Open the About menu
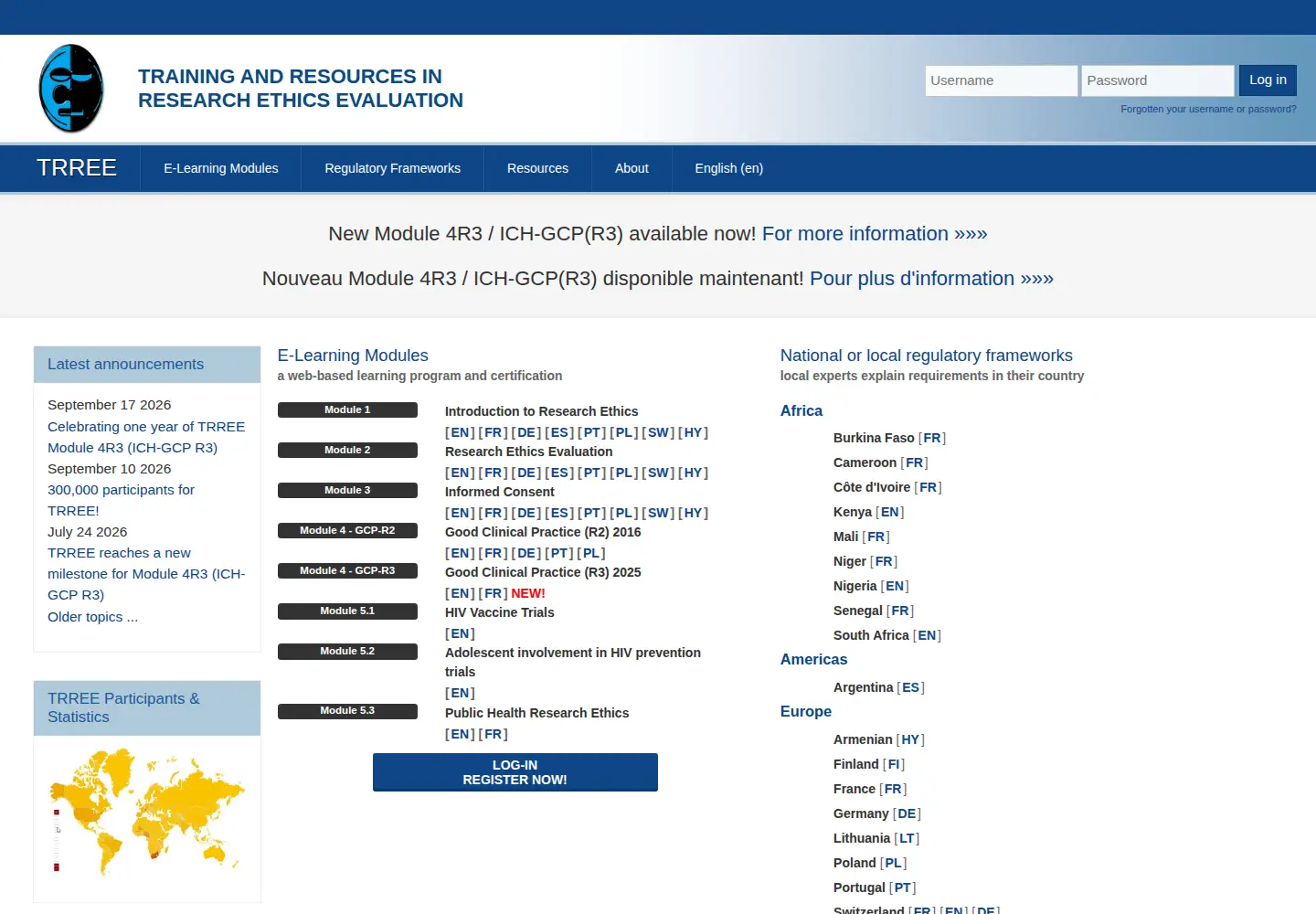Image resolution: width=1316 pixels, height=914 pixels. tap(631, 168)
